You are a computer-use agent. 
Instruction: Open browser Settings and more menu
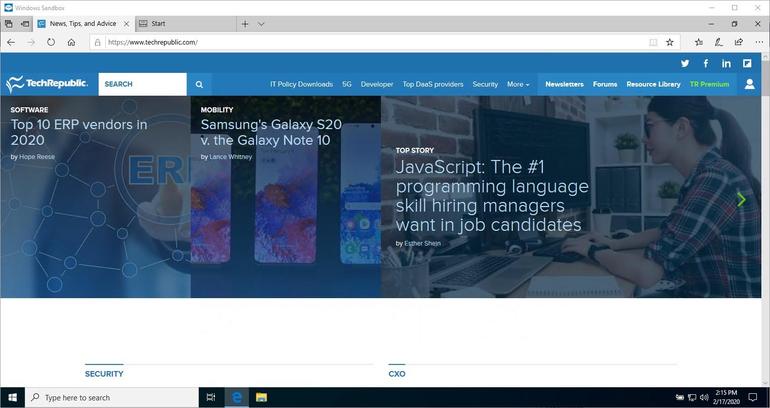[x=759, y=42]
